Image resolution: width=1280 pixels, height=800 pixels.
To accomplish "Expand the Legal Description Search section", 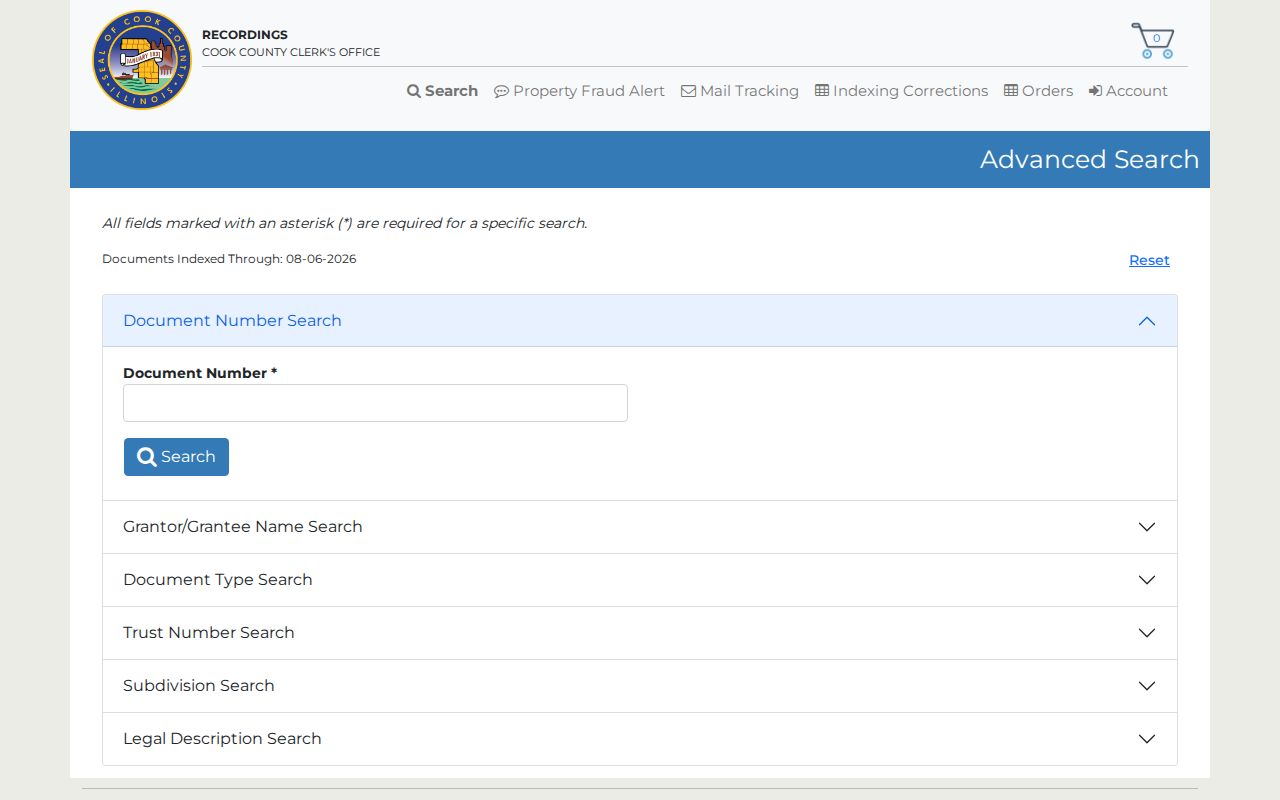I will [640, 739].
